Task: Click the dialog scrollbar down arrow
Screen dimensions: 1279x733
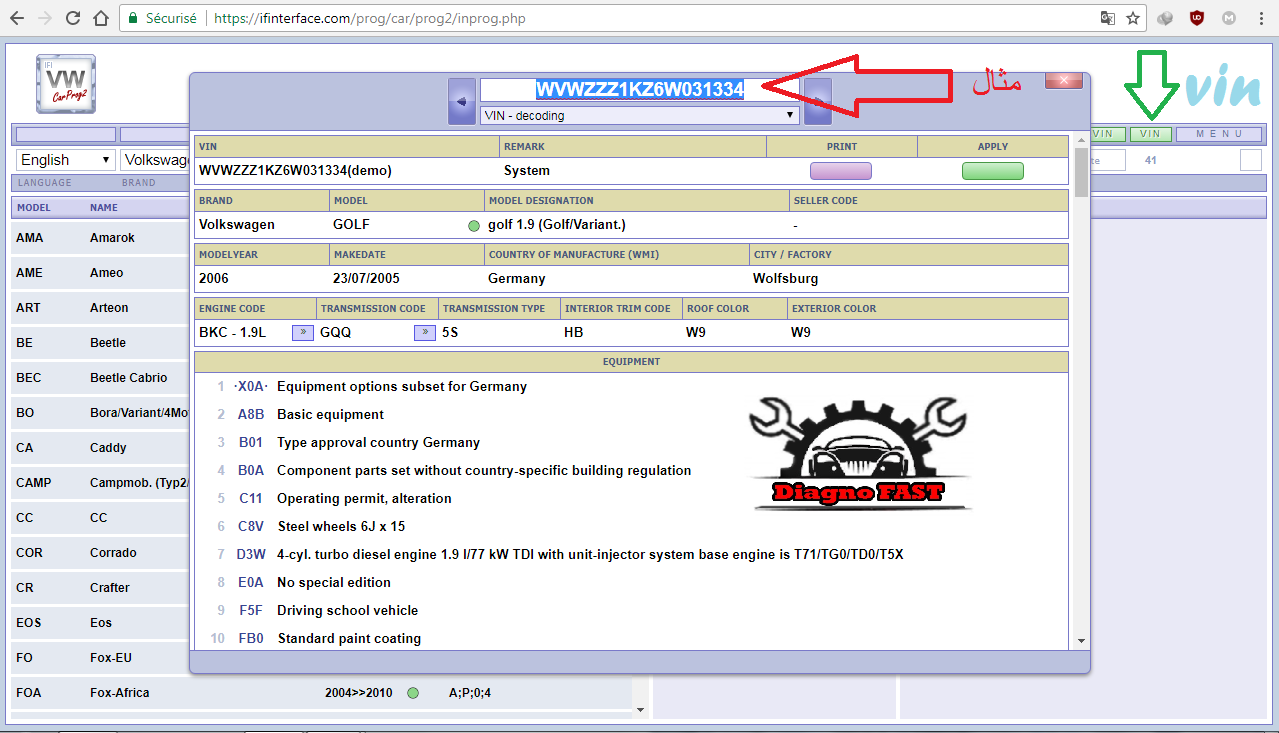Action: 1081,640
